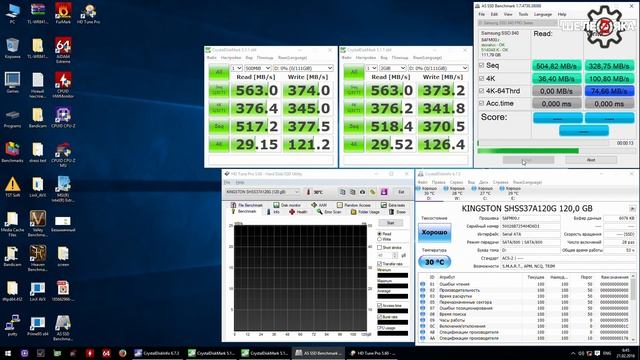Toggle Acc.time checkbox in AS SSD
This screenshot has height=360, width=640.
tap(482, 103)
